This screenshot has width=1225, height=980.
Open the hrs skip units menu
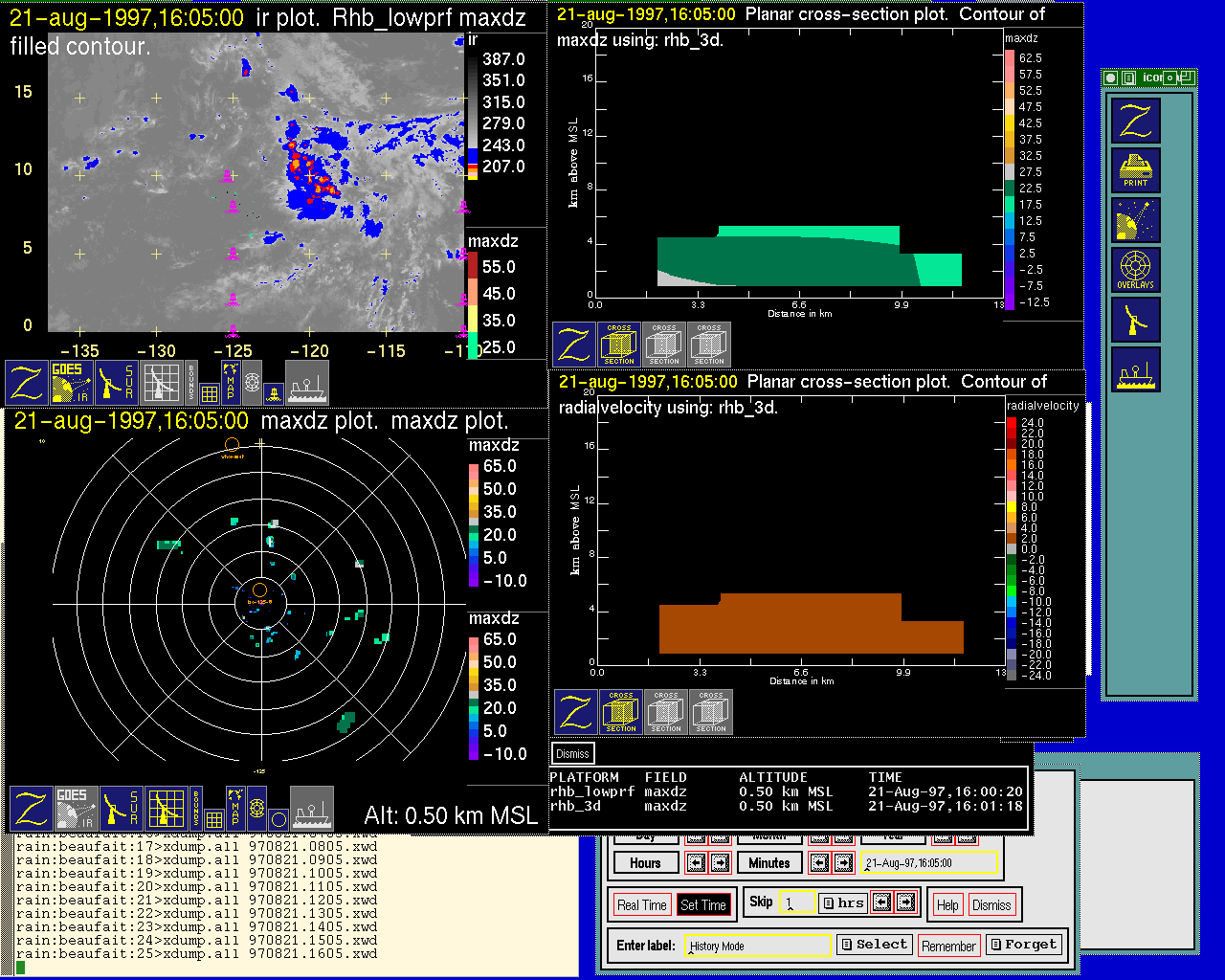(842, 902)
